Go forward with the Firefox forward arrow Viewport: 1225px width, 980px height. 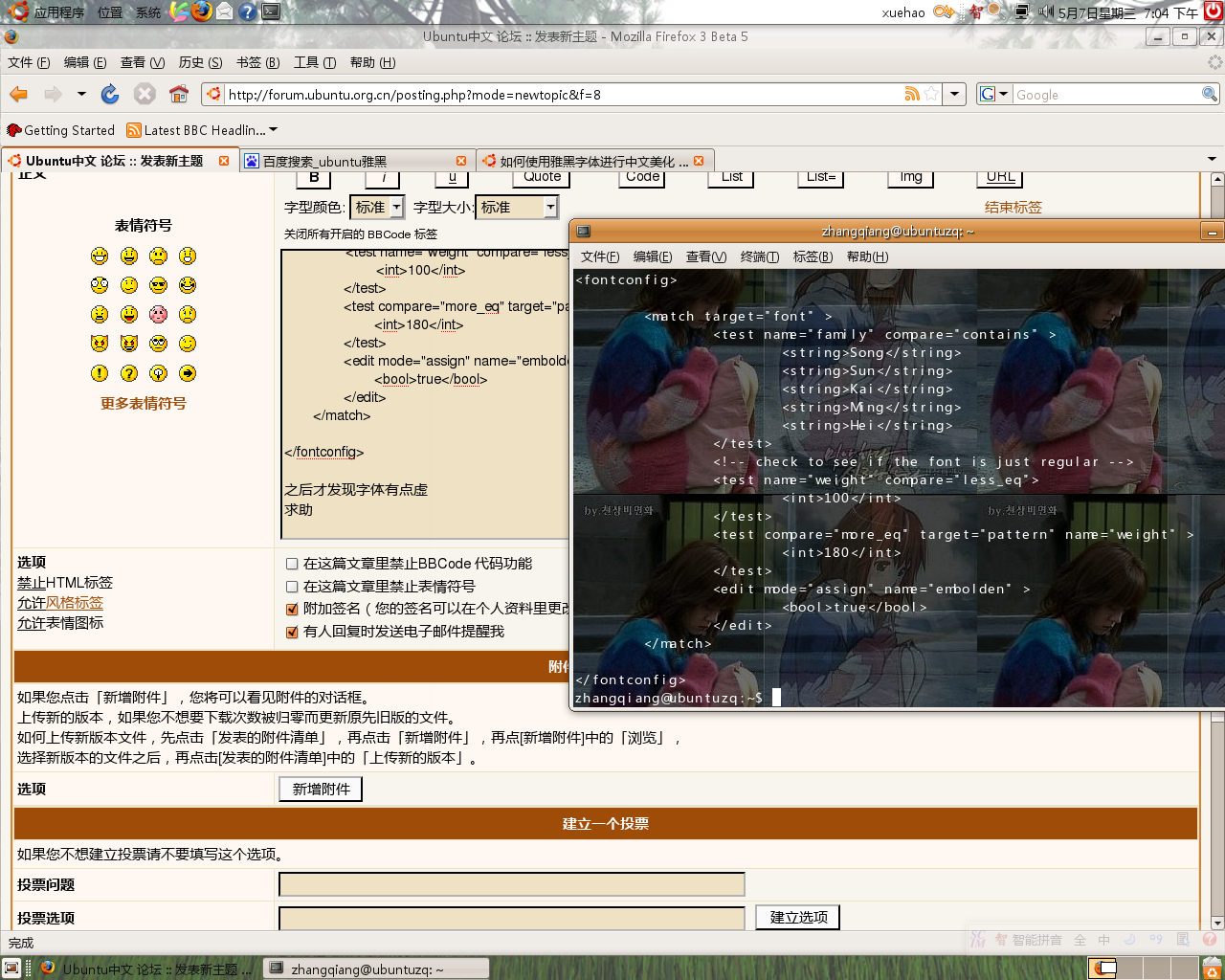click(53, 94)
